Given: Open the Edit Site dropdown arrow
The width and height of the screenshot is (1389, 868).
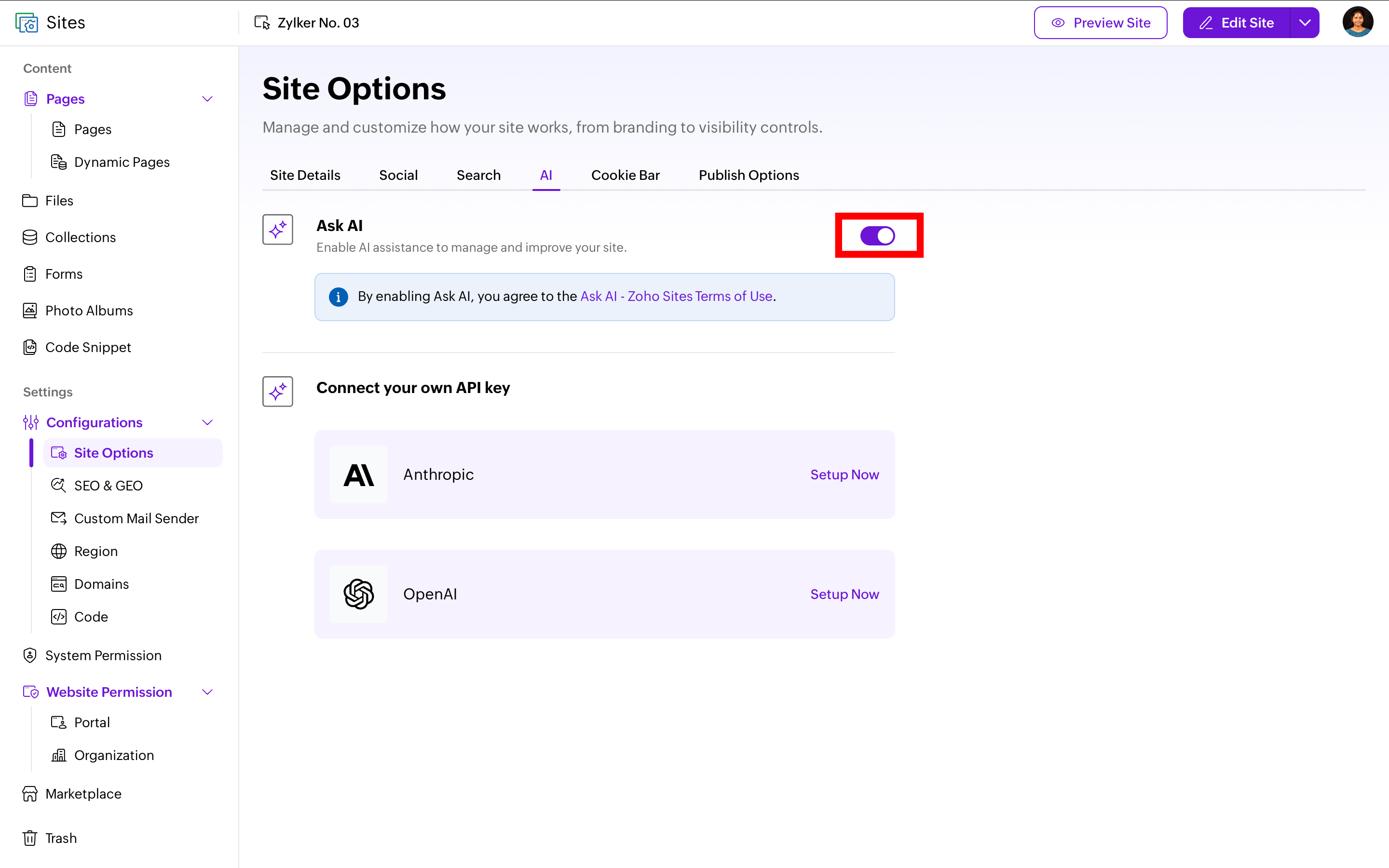Looking at the screenshot, I should [x=1305, y=23].
